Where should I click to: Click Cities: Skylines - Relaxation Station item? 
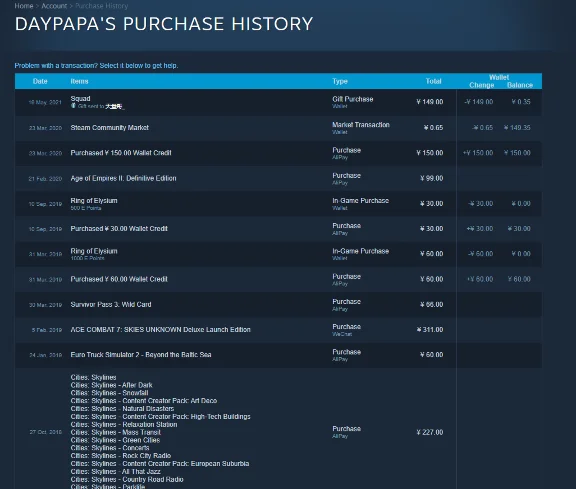click(x=124, y=424)
